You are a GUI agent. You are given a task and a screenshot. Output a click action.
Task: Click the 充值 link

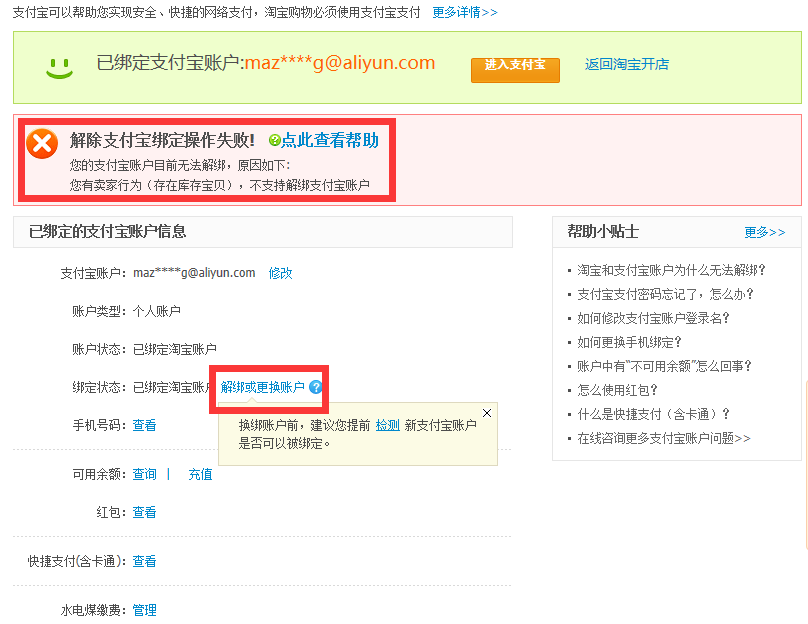click(x=200, y=474)
